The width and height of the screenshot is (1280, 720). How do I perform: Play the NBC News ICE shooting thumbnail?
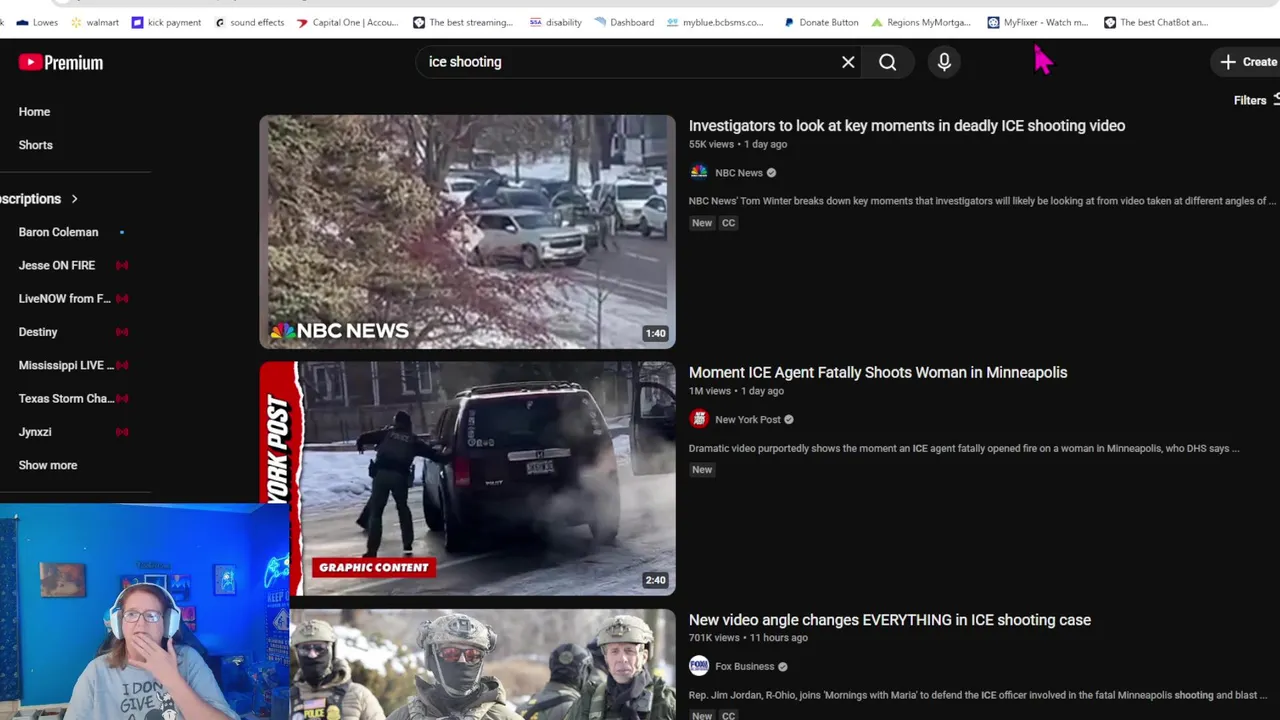pyautogui.click(x=467, y=231)
